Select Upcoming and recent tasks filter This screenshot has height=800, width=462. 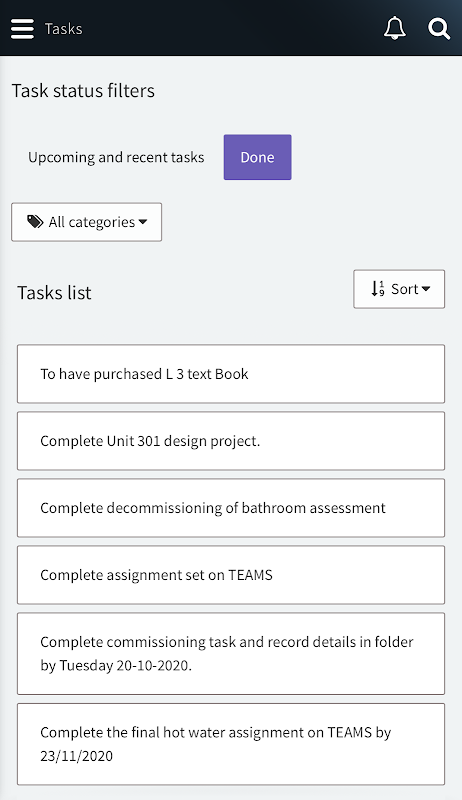[x=116, y=157]
